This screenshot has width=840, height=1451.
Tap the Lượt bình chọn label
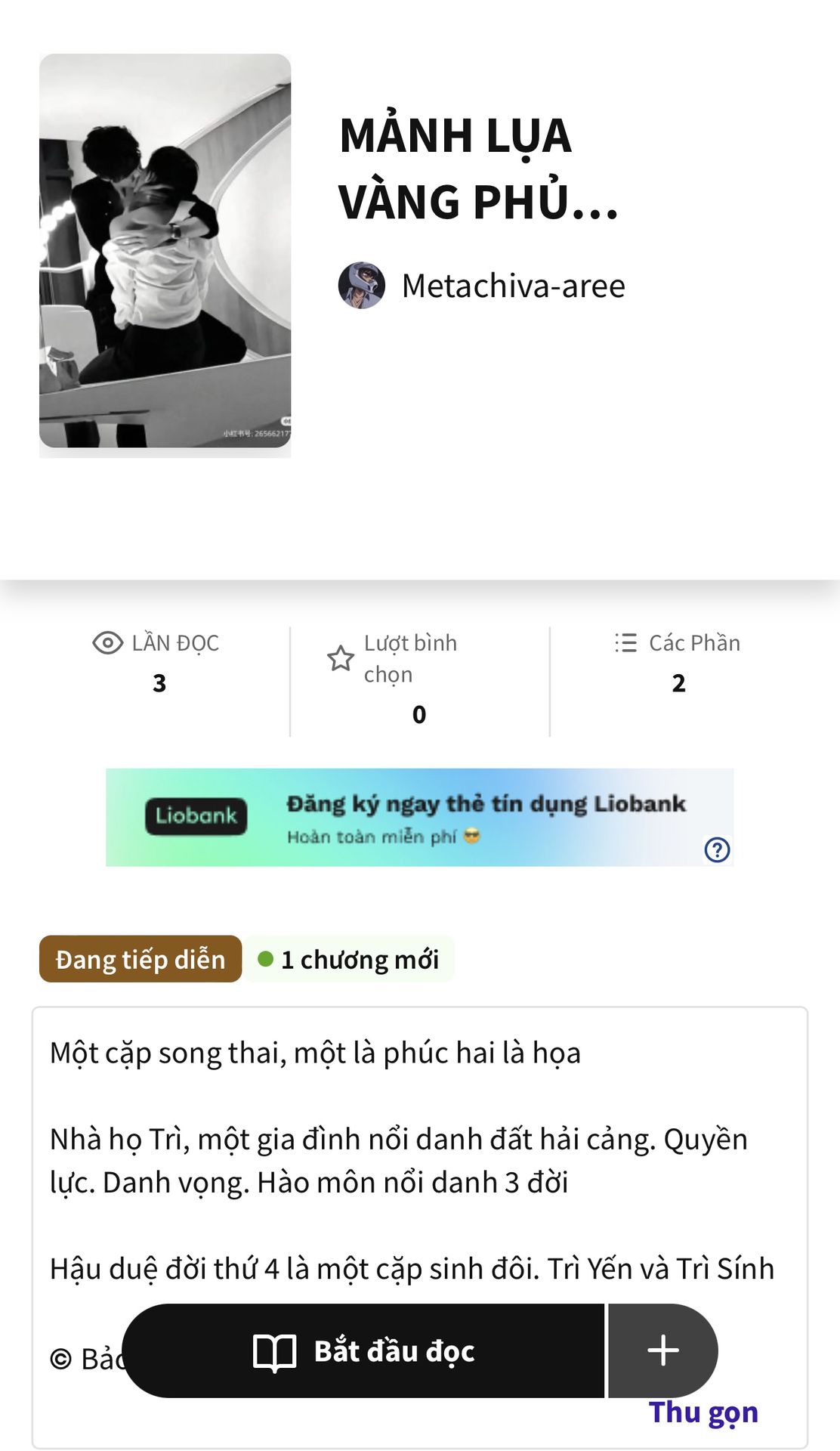click(x=410, y=658)
